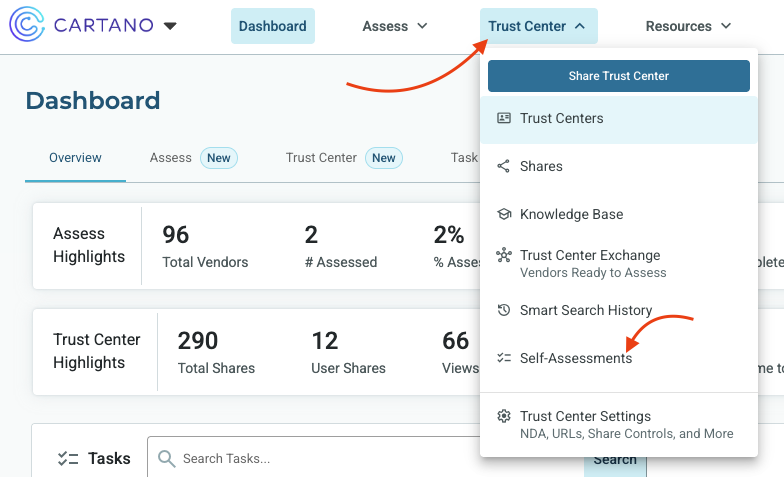Click the 12 User Shares stat

(x=348, y=352)
